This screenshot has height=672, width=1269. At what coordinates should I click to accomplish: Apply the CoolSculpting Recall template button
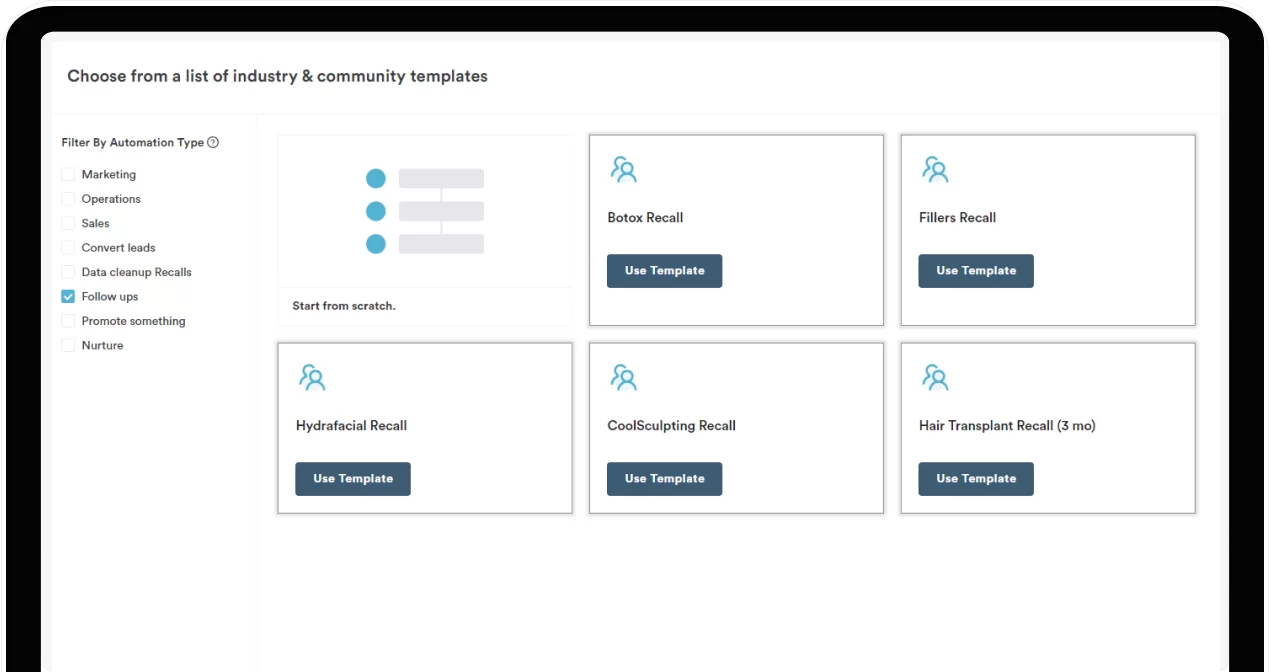(x=664, y=479)
